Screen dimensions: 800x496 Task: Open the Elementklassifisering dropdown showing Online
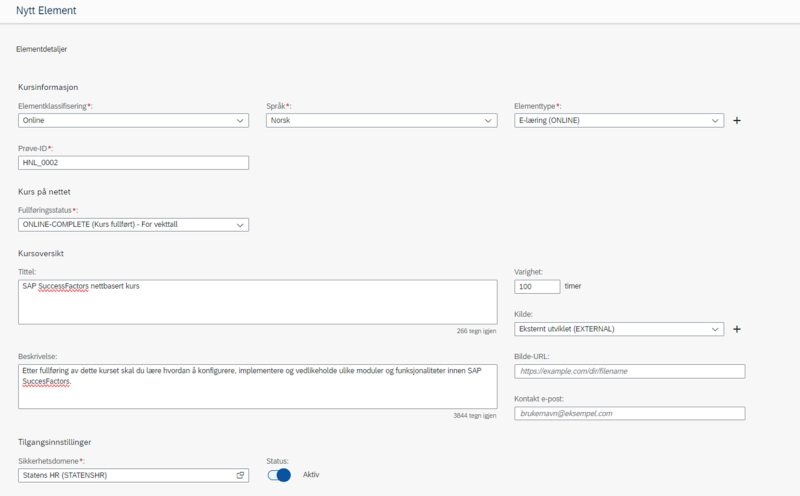coord(133,120)
